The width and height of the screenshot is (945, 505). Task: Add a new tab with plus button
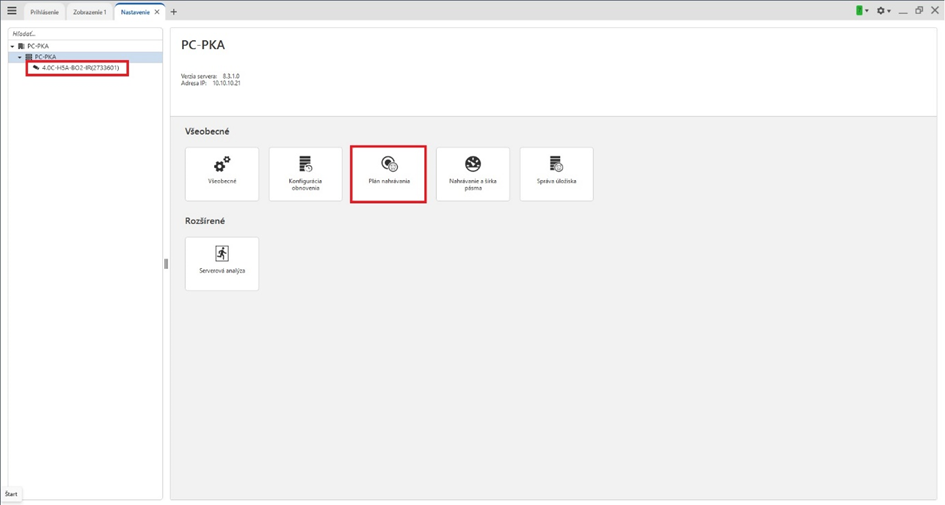[x=174, y=12]
